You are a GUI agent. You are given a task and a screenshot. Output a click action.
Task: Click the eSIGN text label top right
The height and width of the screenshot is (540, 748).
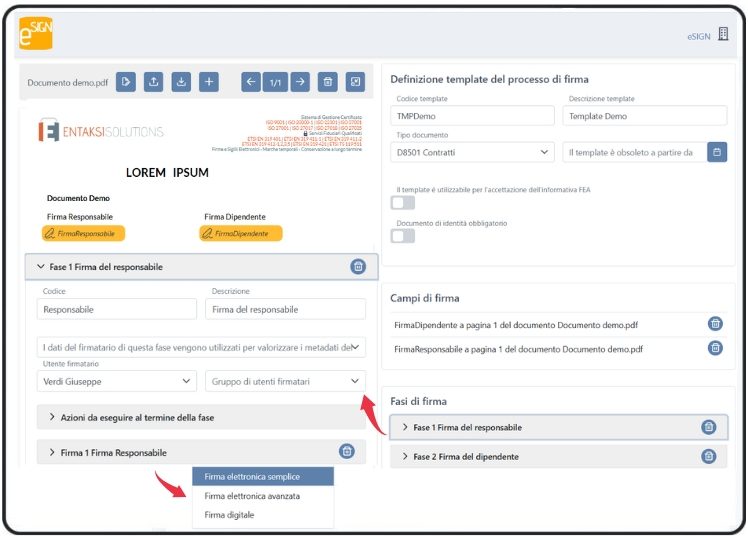click(x=698, y=36)
